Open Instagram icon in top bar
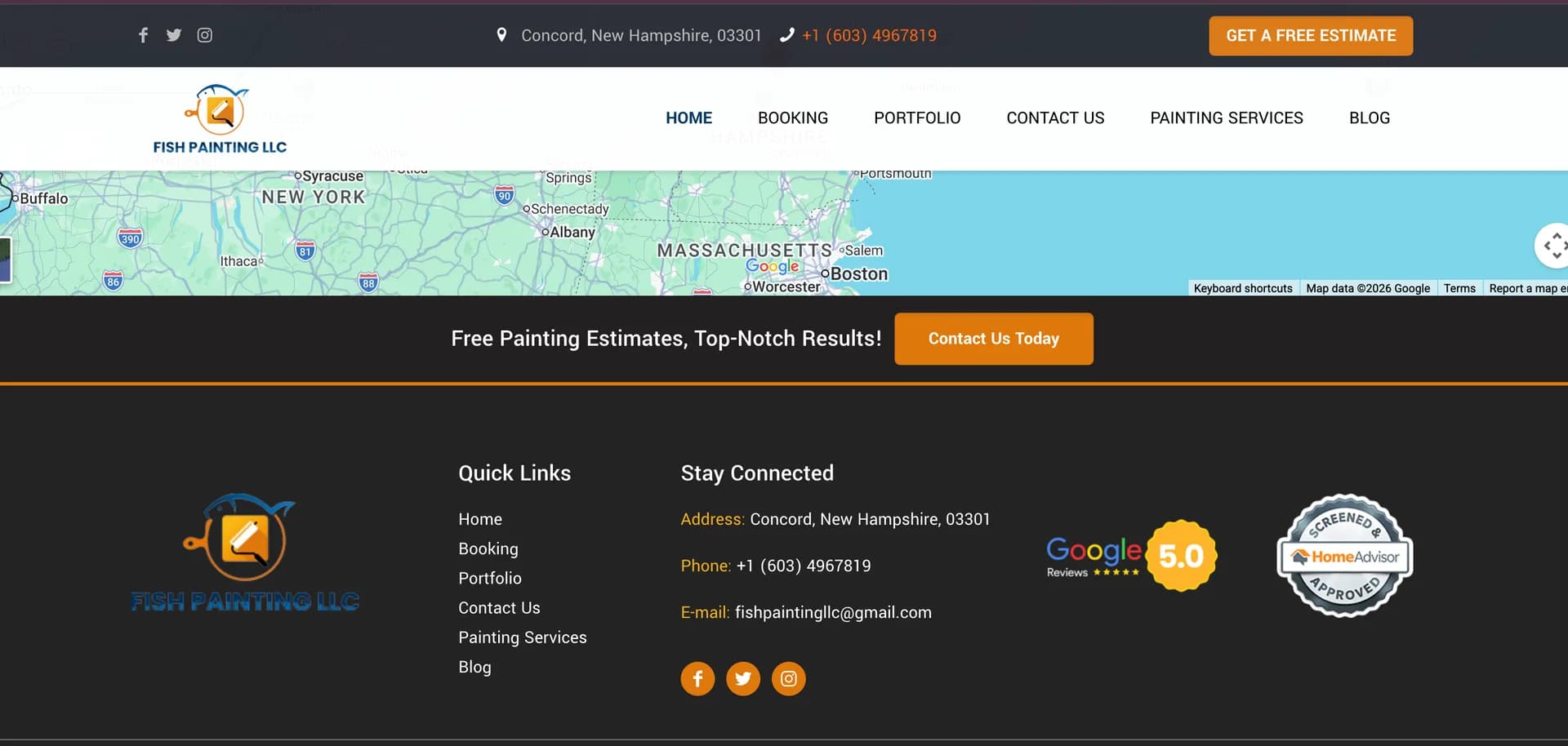Screen dimensions: 1568x746 pyautogui.click(x=205, y=35)
